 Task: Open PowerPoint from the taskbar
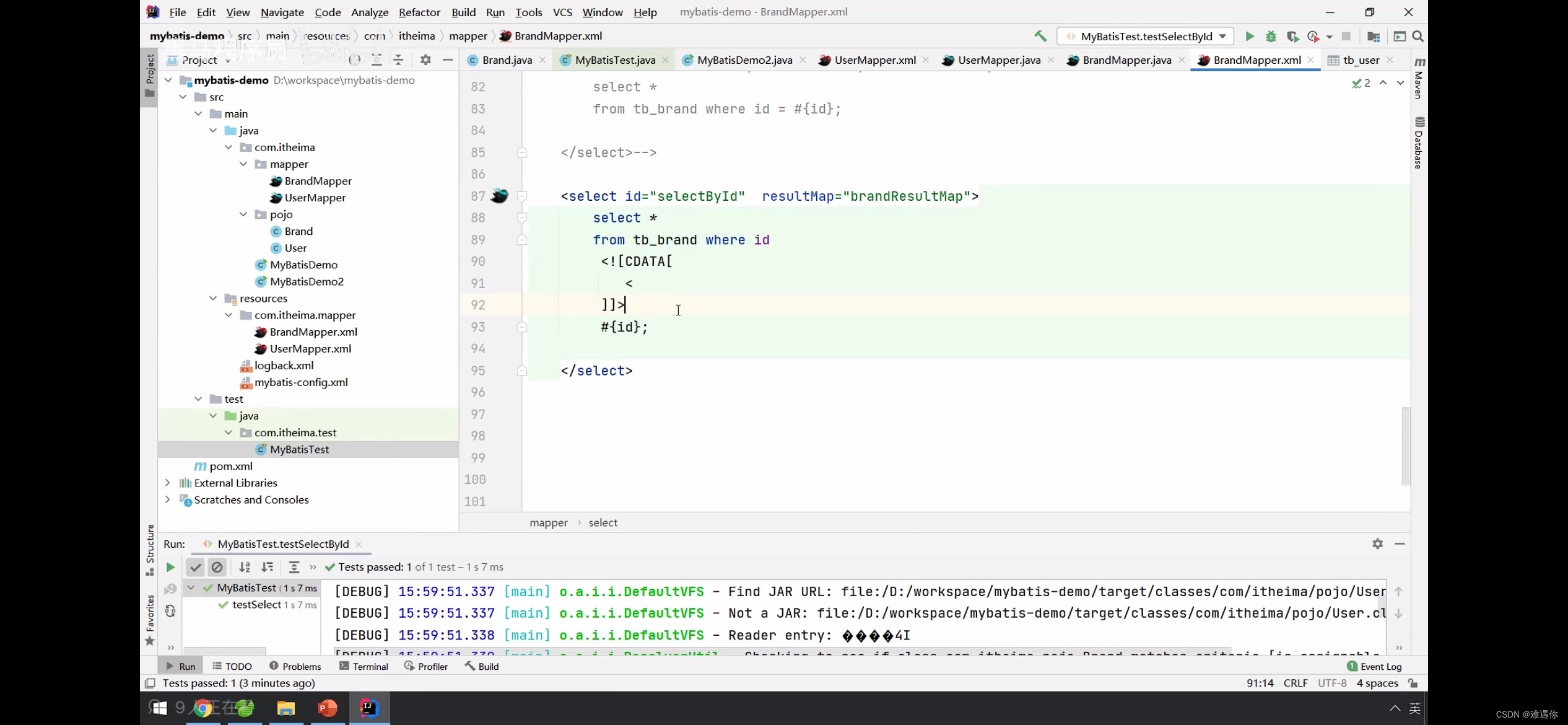[x=327, y=708]
